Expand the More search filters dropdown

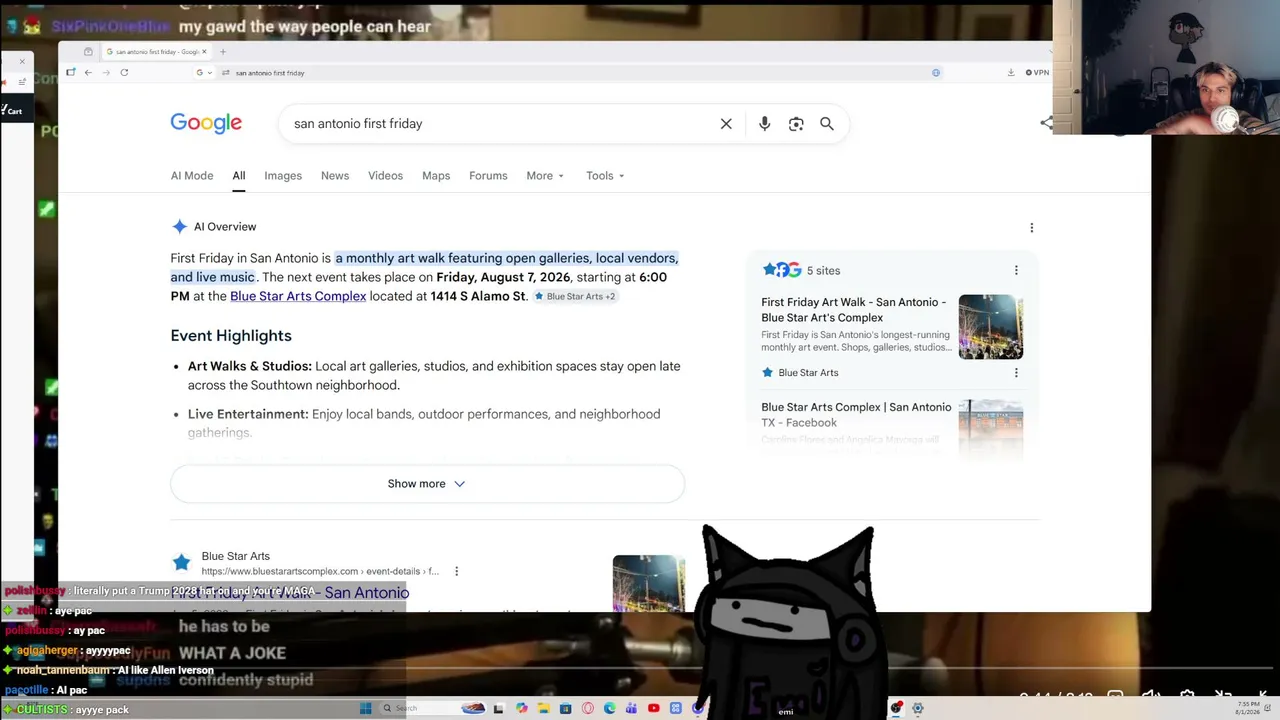[545, 176]
